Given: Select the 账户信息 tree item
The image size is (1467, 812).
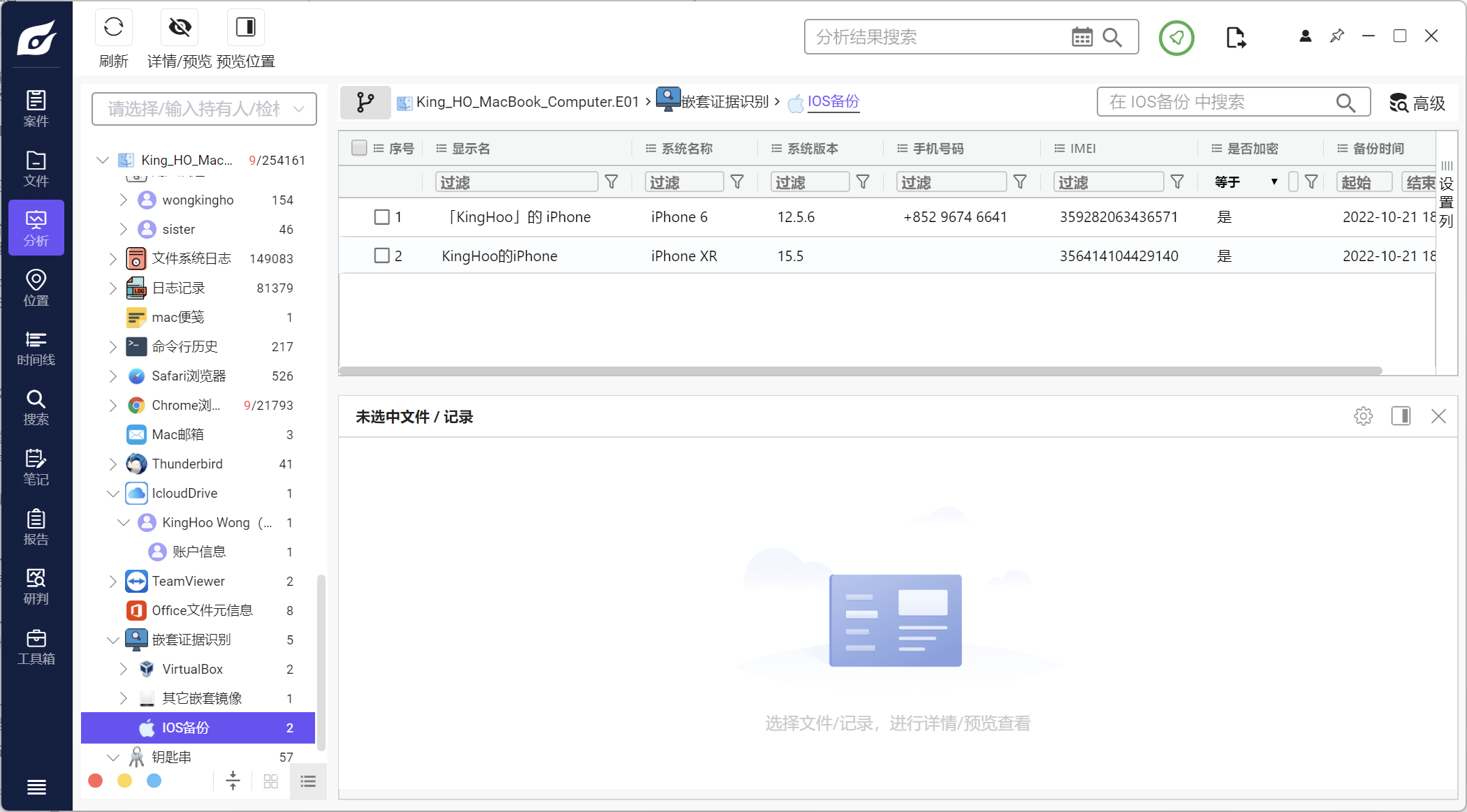Looking at the screenshot, I should (x=198, y=552).
